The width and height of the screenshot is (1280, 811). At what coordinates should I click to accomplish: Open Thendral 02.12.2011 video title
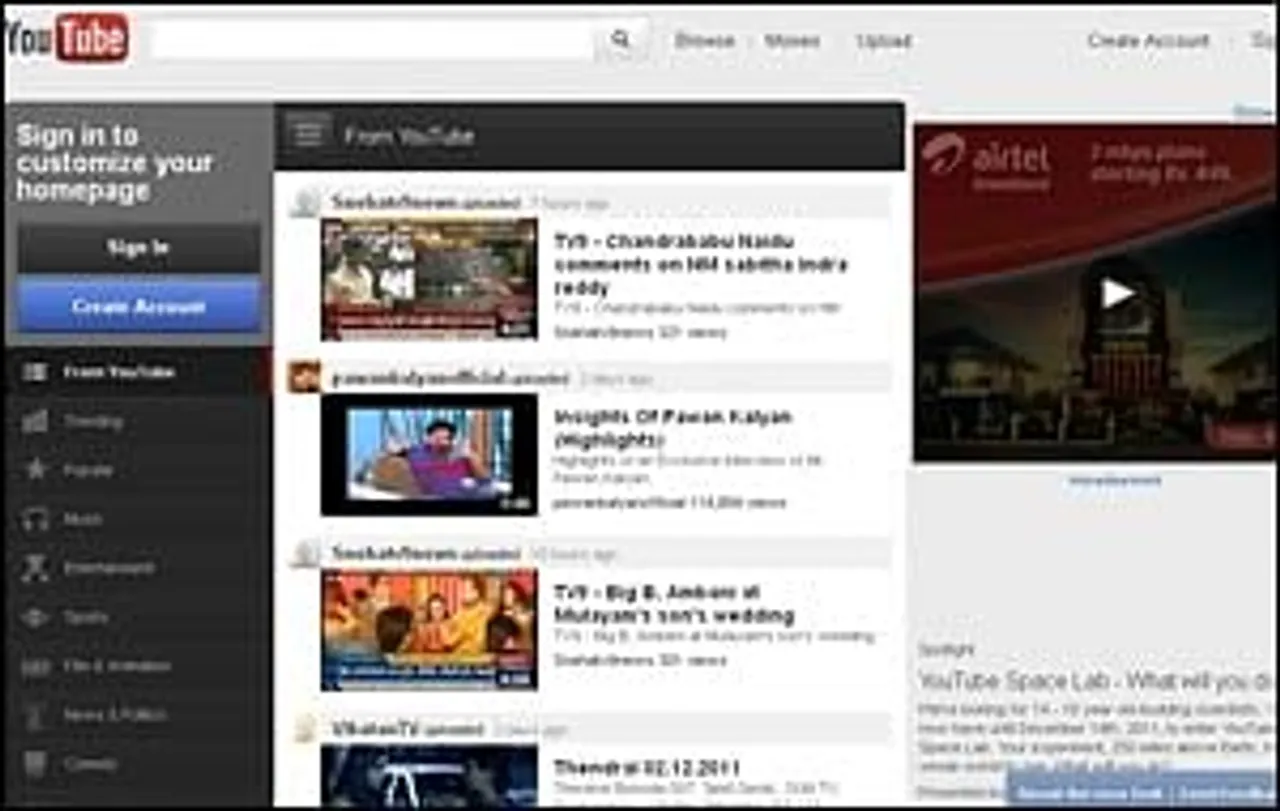tap(647, 768)
